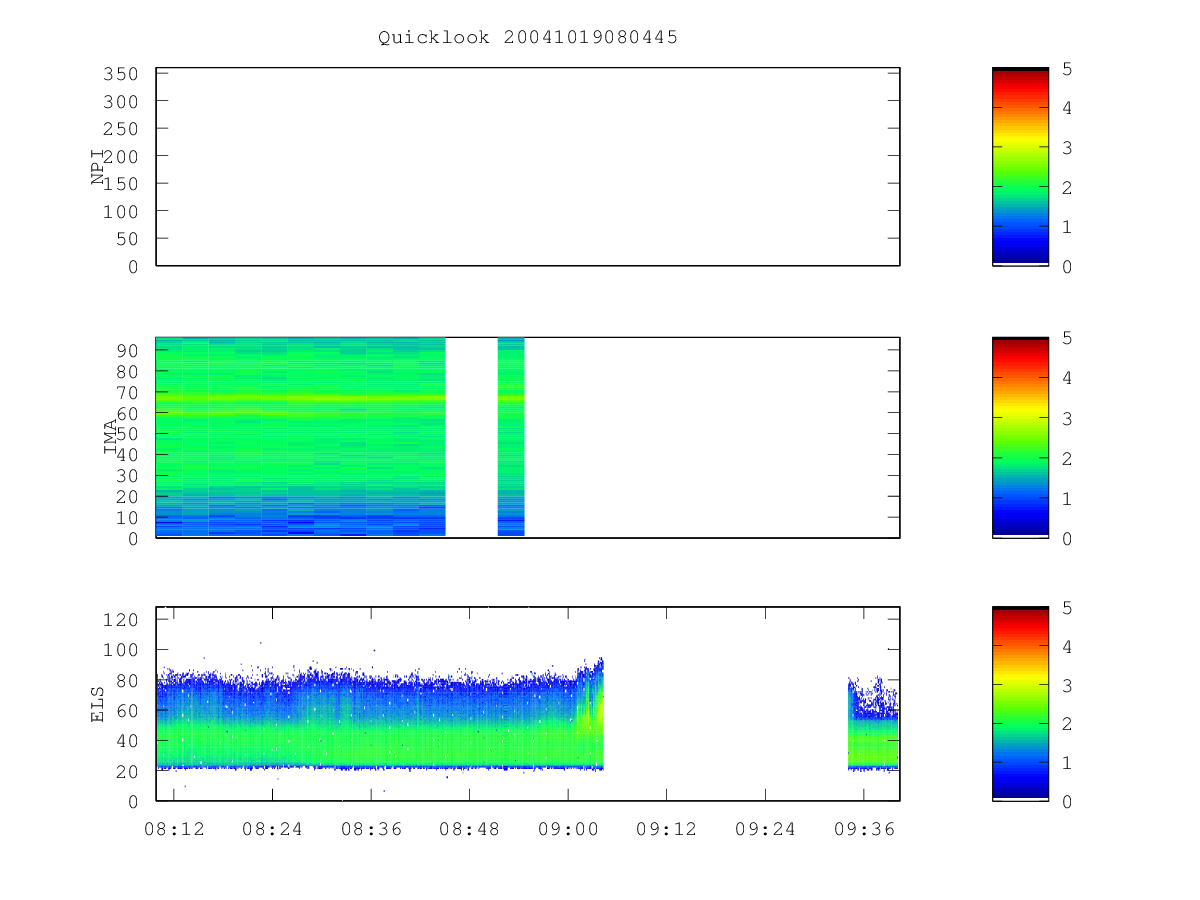Click the 09:00 time axis label

point(568,828)
